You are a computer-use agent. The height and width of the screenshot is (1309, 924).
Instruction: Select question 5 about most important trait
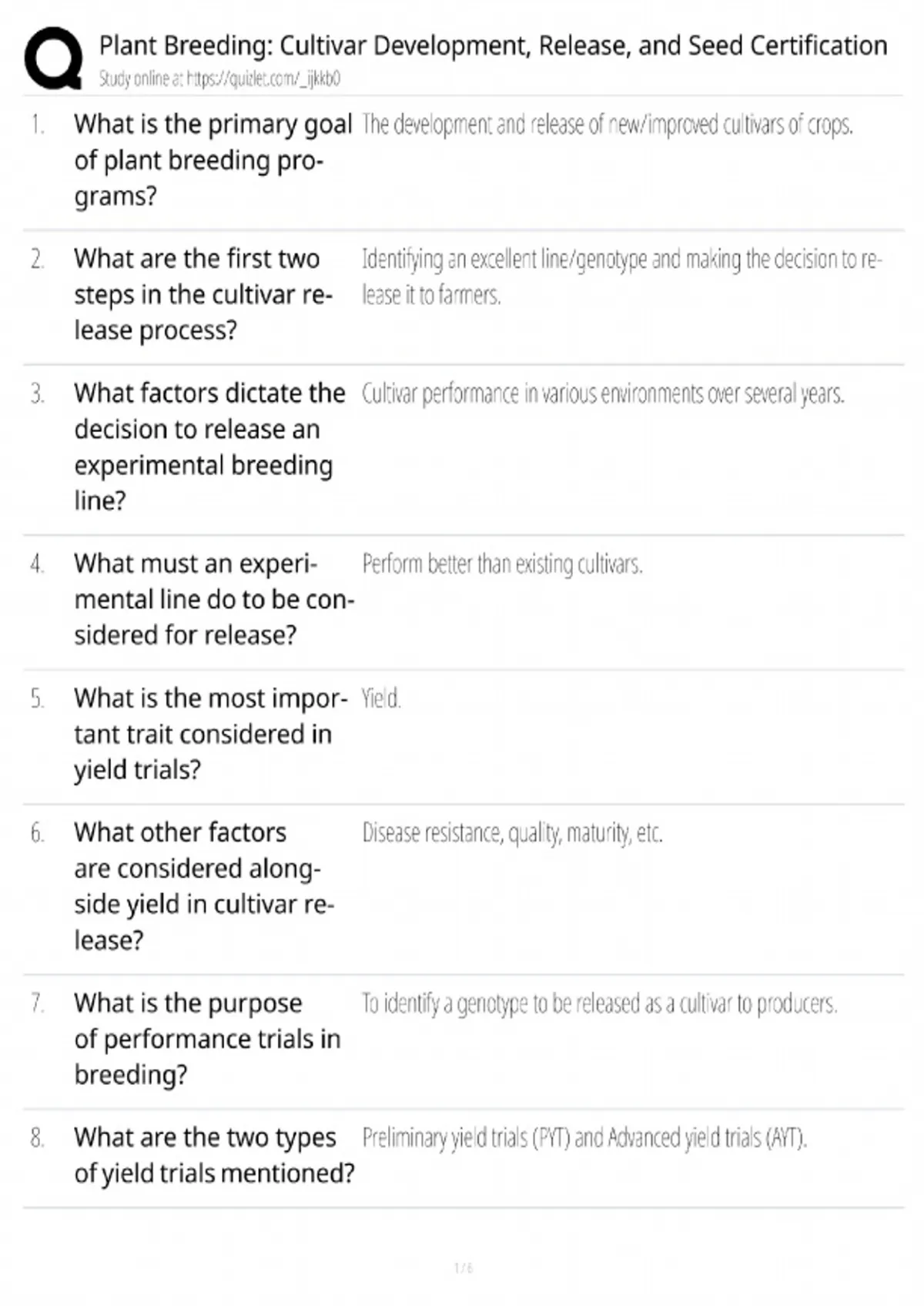[209, 734]
